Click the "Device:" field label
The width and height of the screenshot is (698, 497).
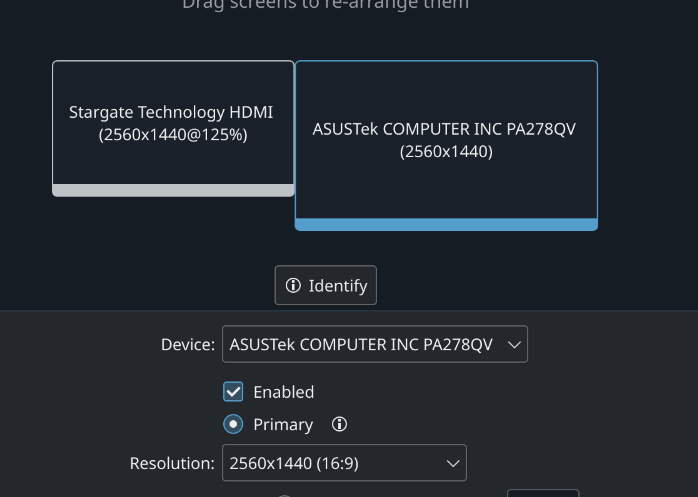[x=187, y=344]
